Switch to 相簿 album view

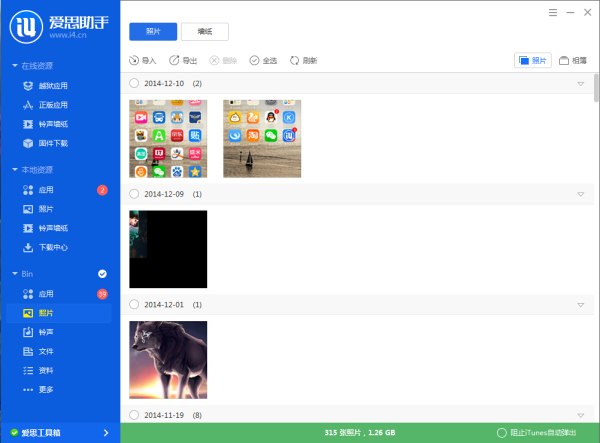(x=573, y=61)
